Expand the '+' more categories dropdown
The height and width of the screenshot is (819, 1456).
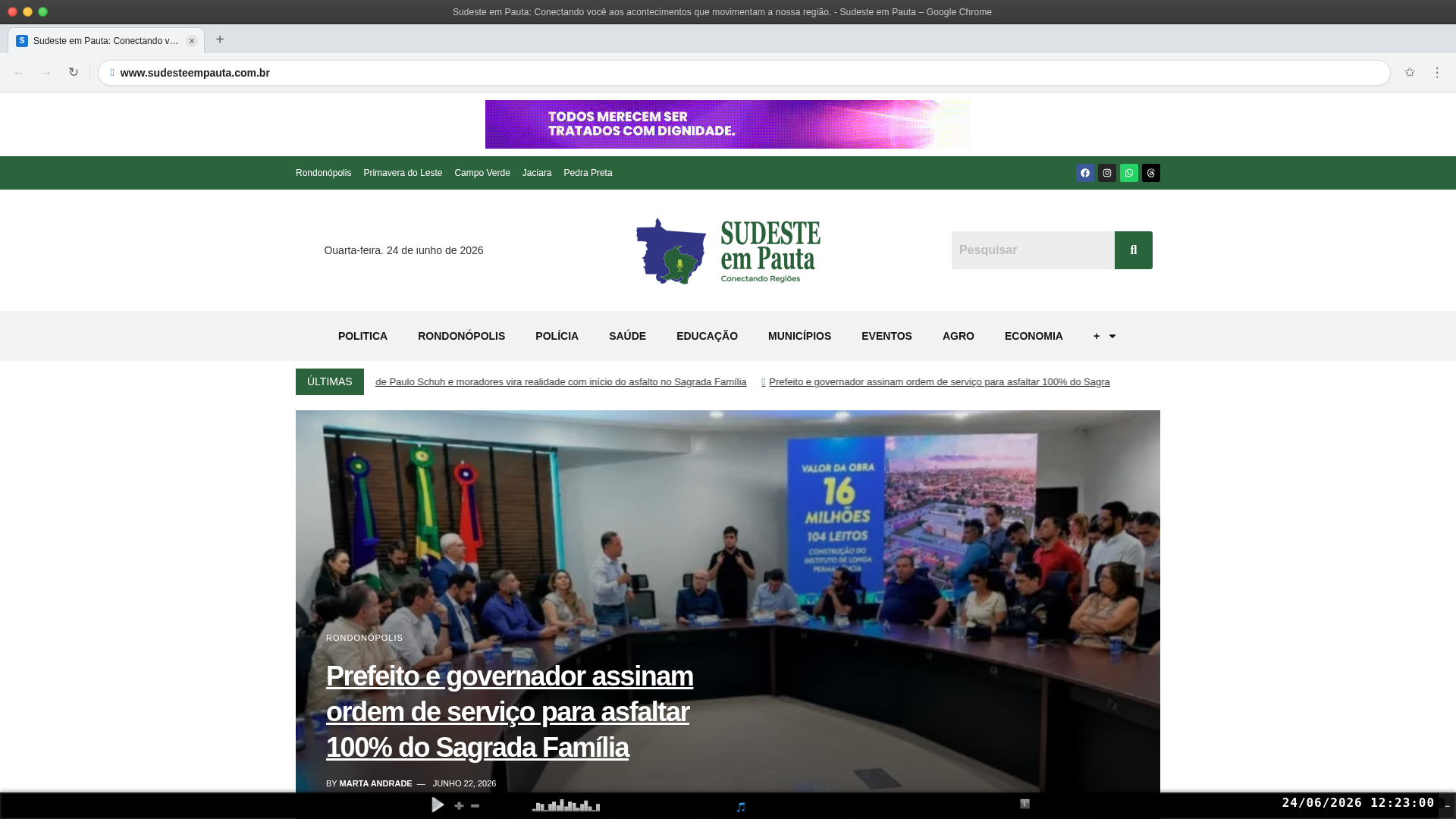click(1104, 336)
